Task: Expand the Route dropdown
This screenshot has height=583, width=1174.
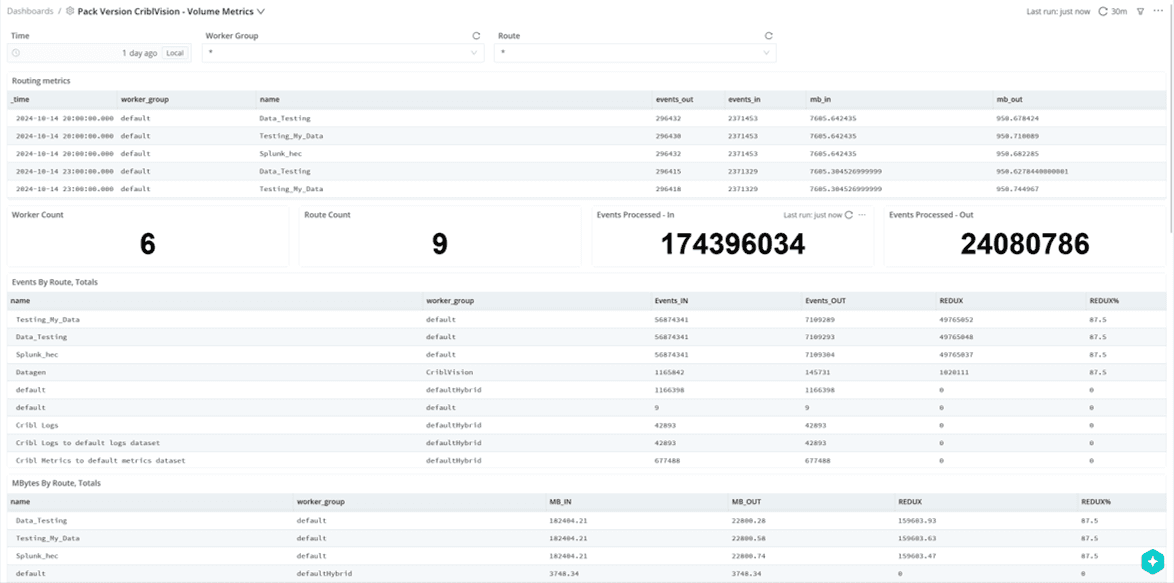Action: pyautogui.click(x=767, y=53)
